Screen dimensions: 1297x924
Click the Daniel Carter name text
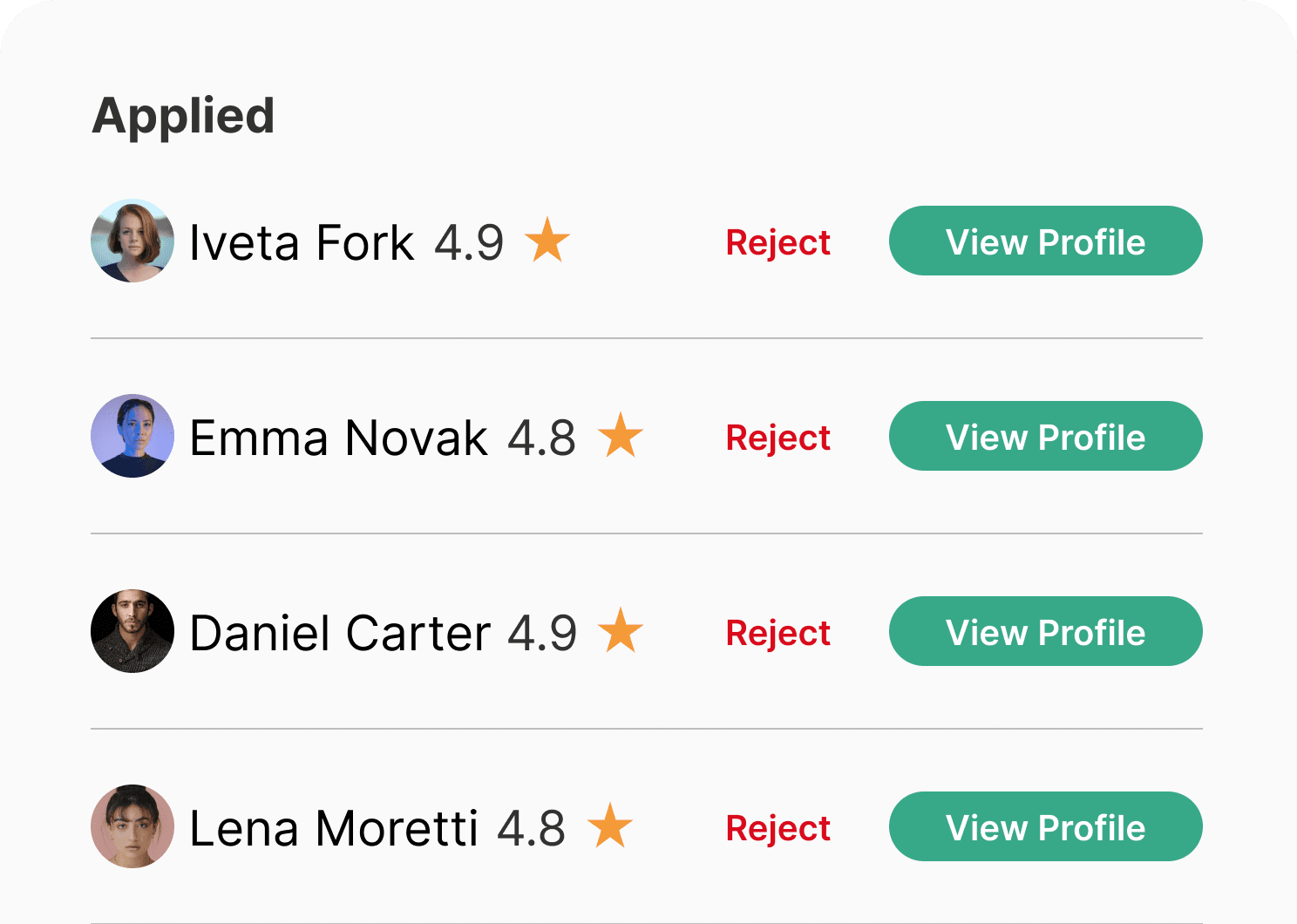click(x=339, y=633)
